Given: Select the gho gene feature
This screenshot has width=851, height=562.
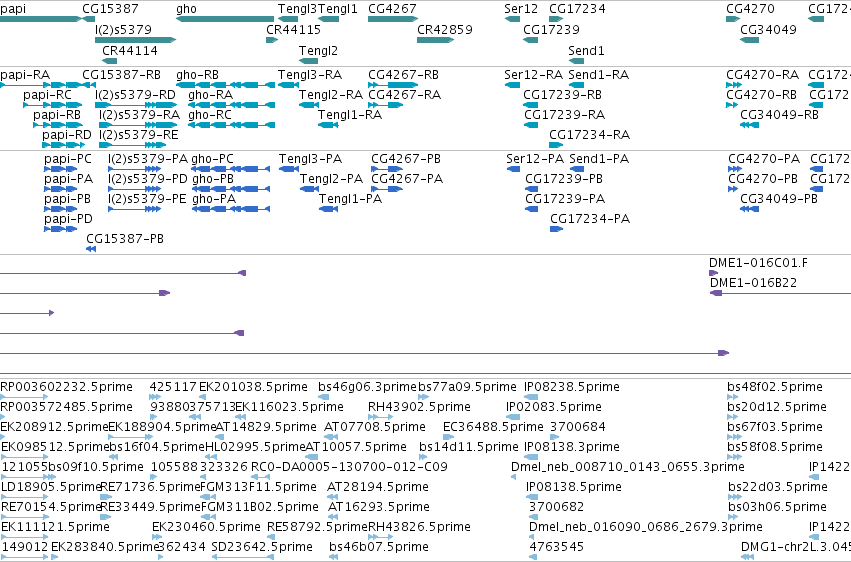Looking at the screenshot, I should pos(225,19).
